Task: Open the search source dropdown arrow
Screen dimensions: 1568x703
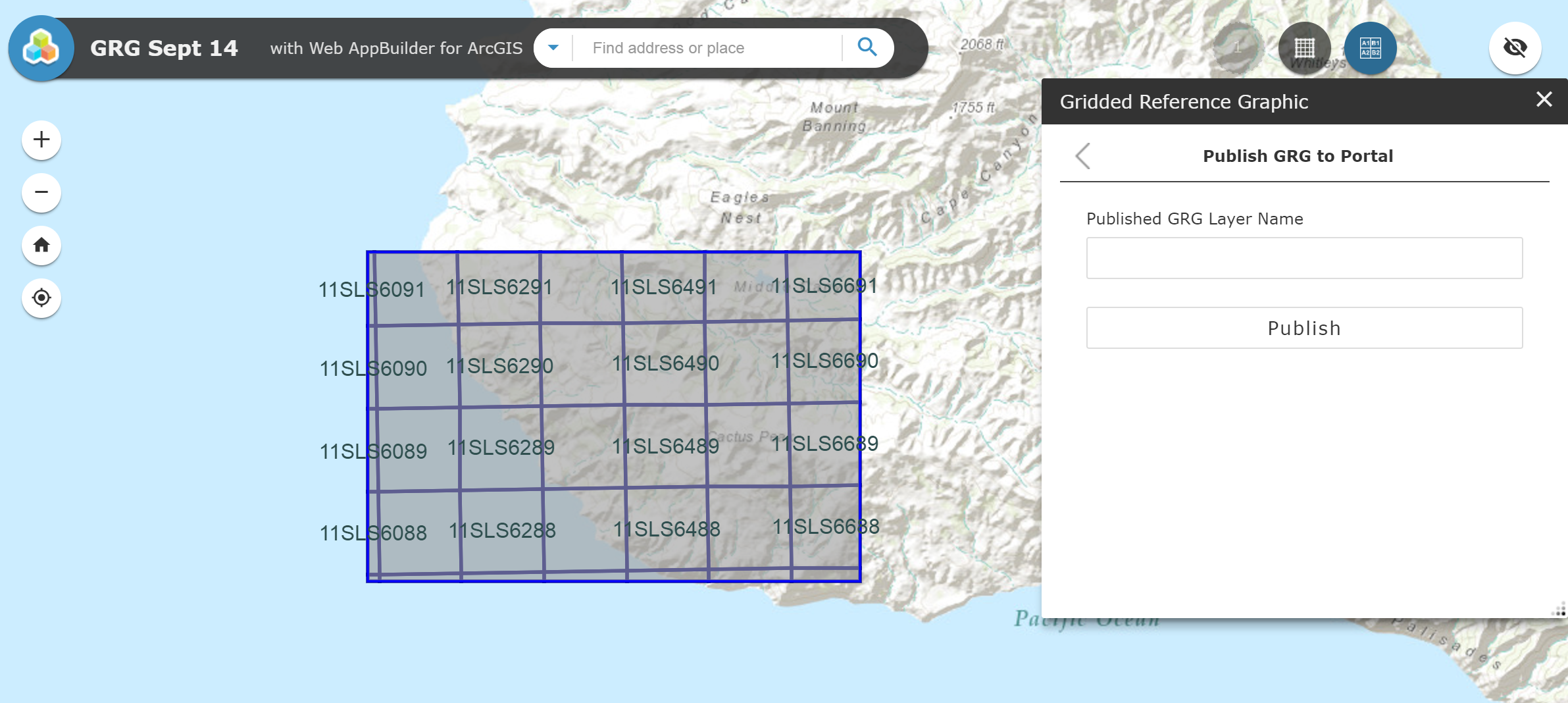Action: 552,47
